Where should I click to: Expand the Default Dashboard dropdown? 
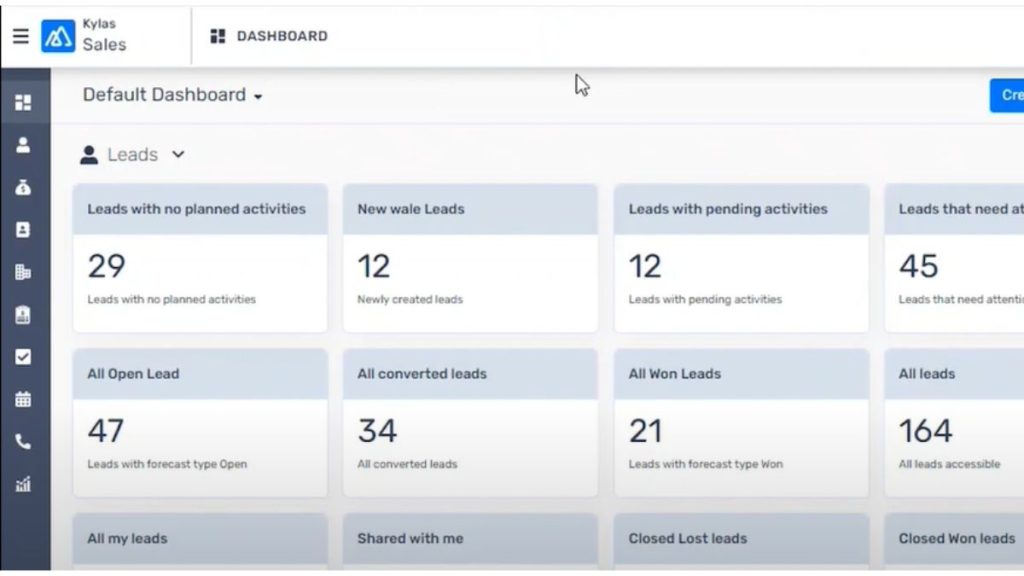pyautogui.click(x=172, y=95)
